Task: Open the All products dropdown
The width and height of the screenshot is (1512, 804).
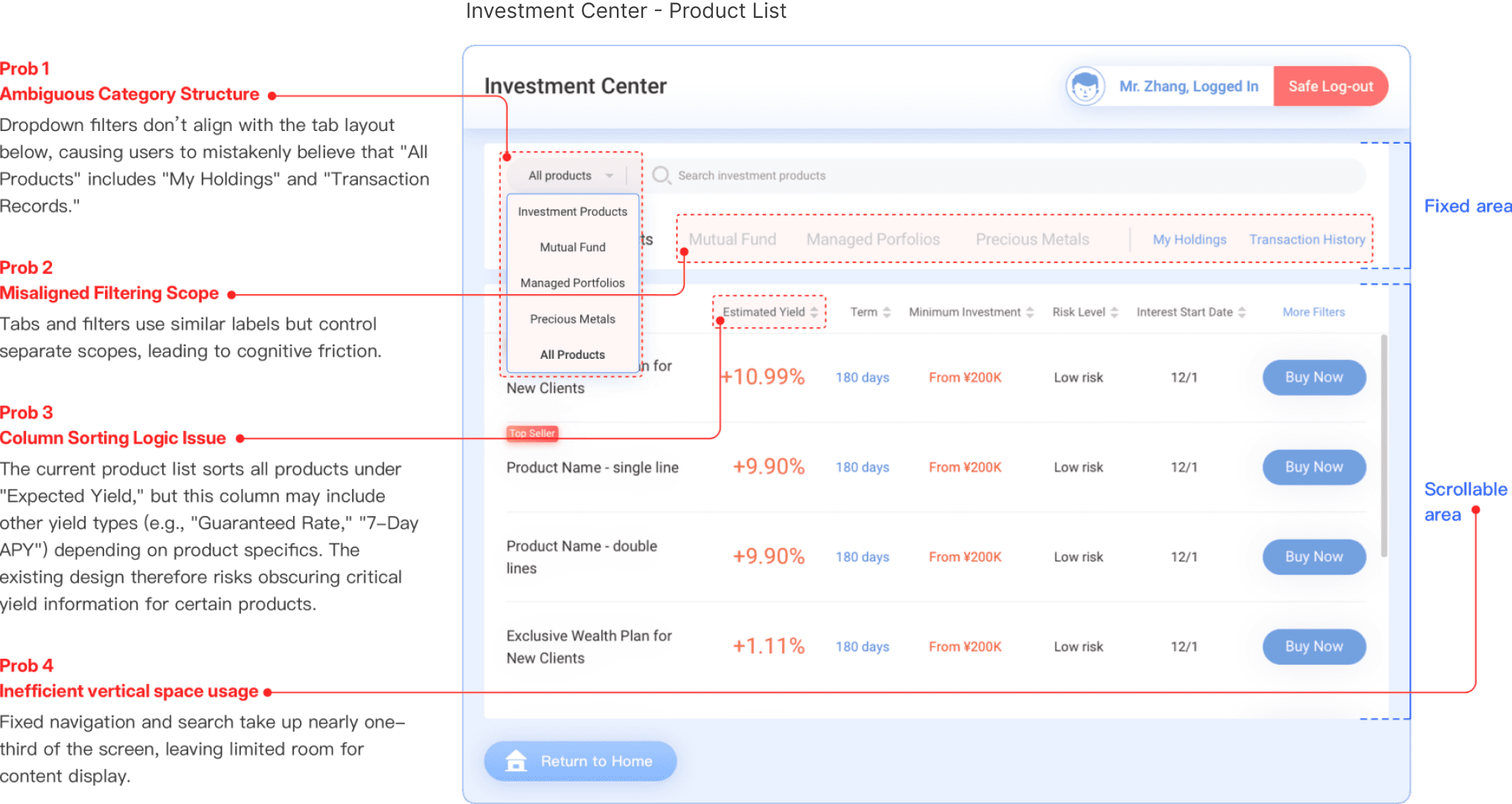Action: 570,176
